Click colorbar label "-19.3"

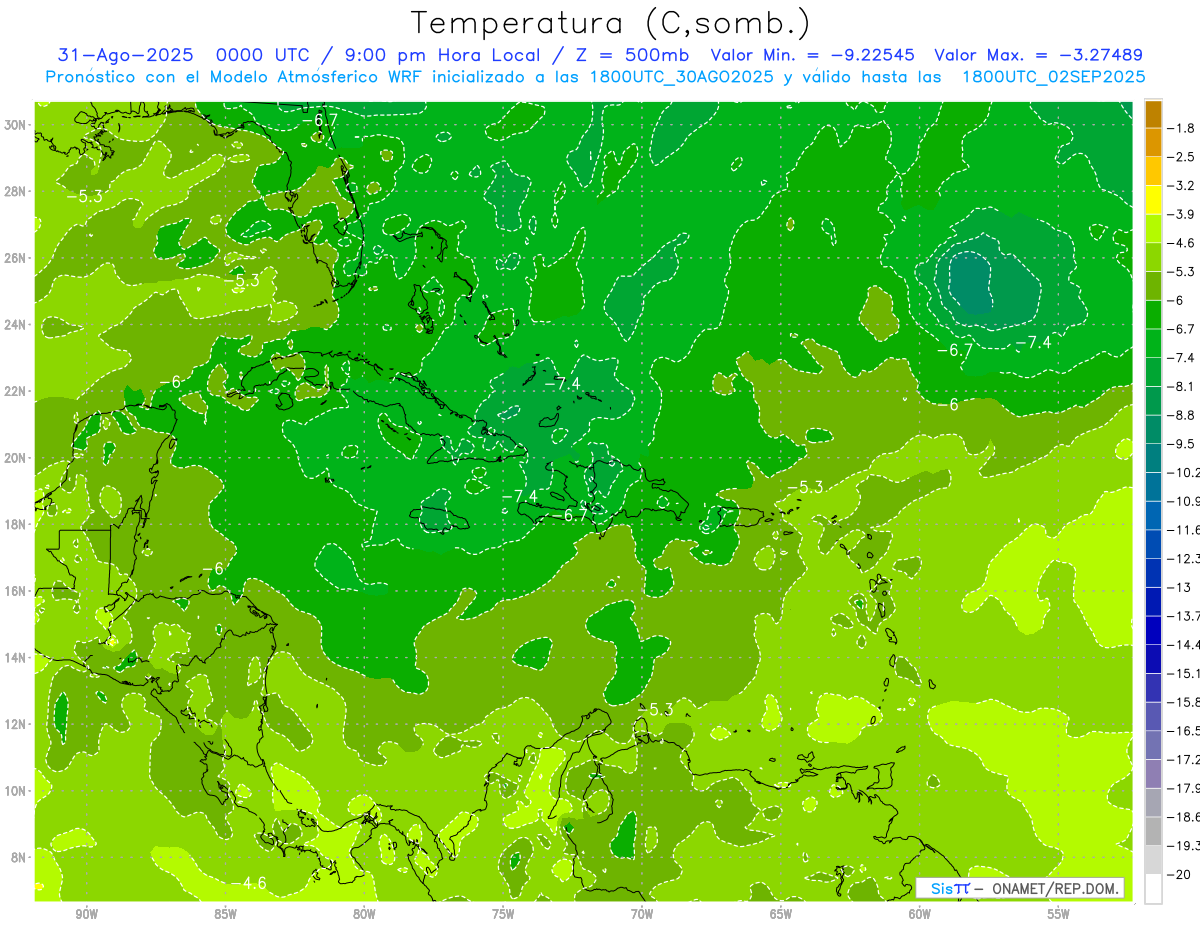1185,846
